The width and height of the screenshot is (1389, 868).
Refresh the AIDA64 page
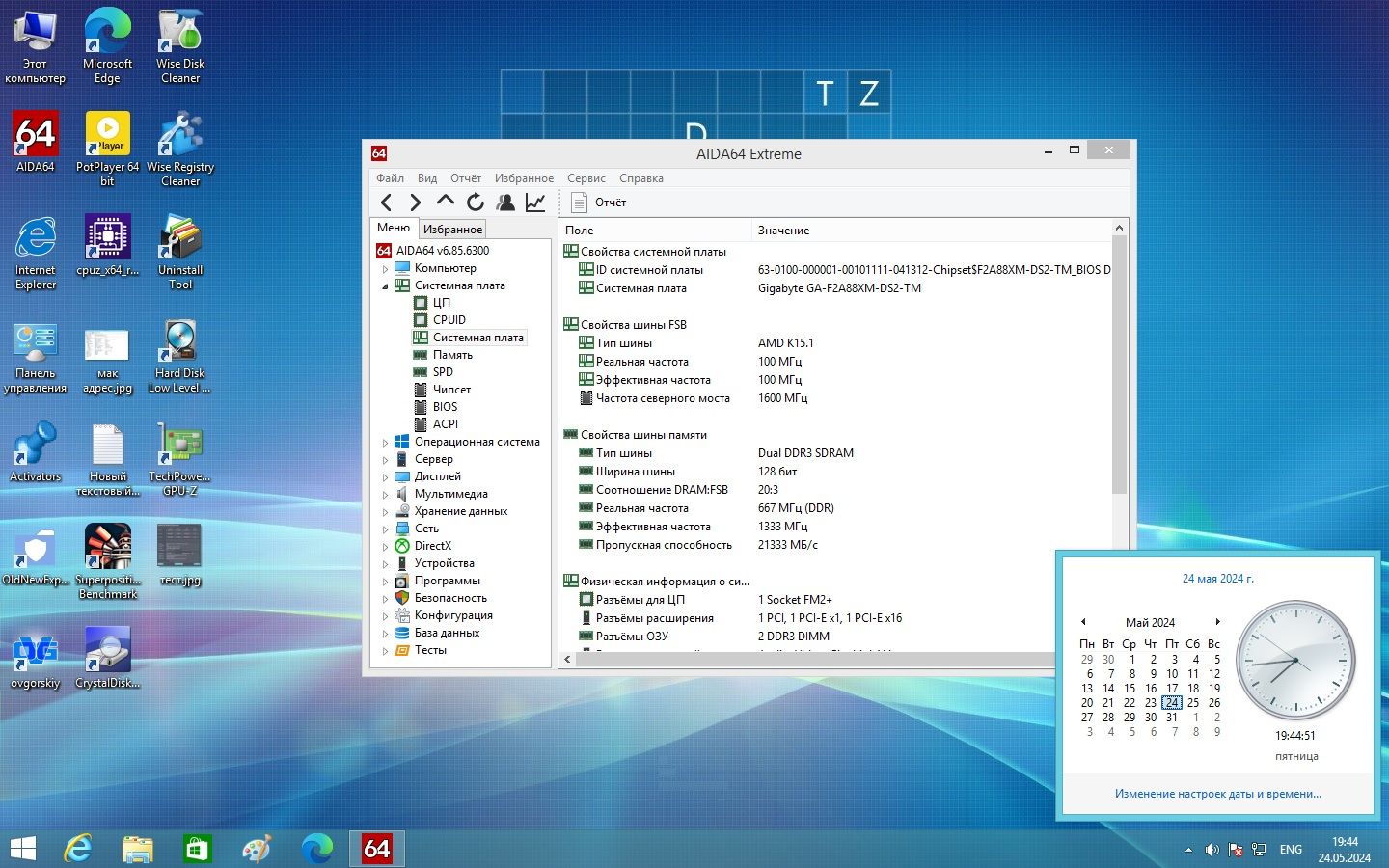(475, 202)
